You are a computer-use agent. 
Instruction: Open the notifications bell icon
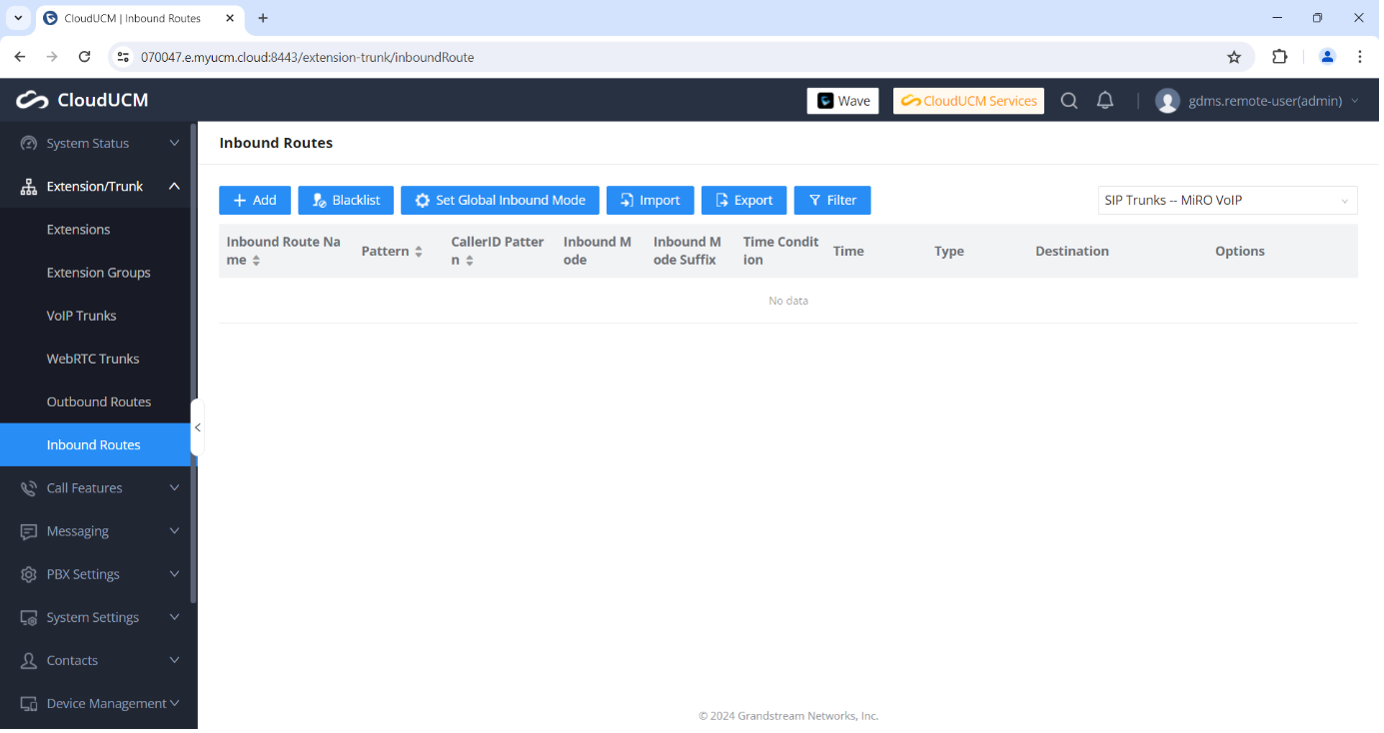coord(1105,101)
